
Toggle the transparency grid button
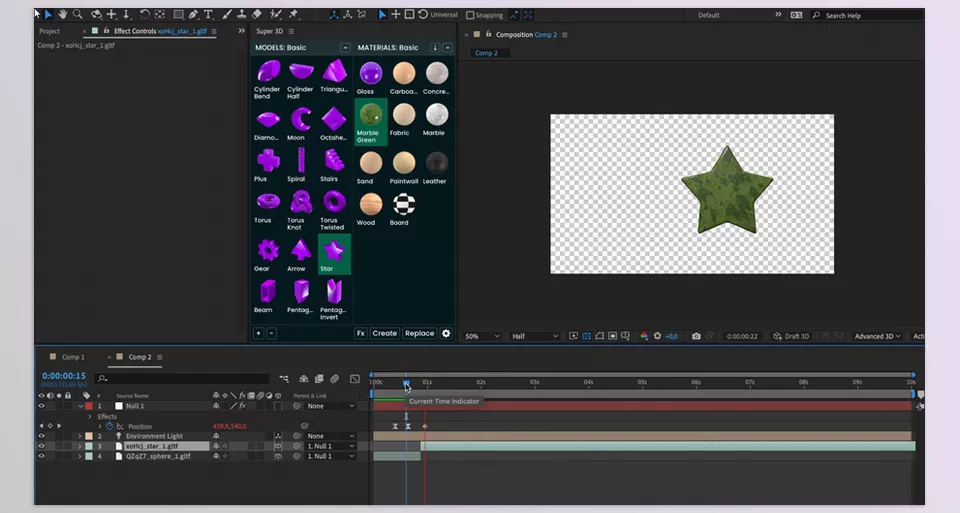coord(587,336)
